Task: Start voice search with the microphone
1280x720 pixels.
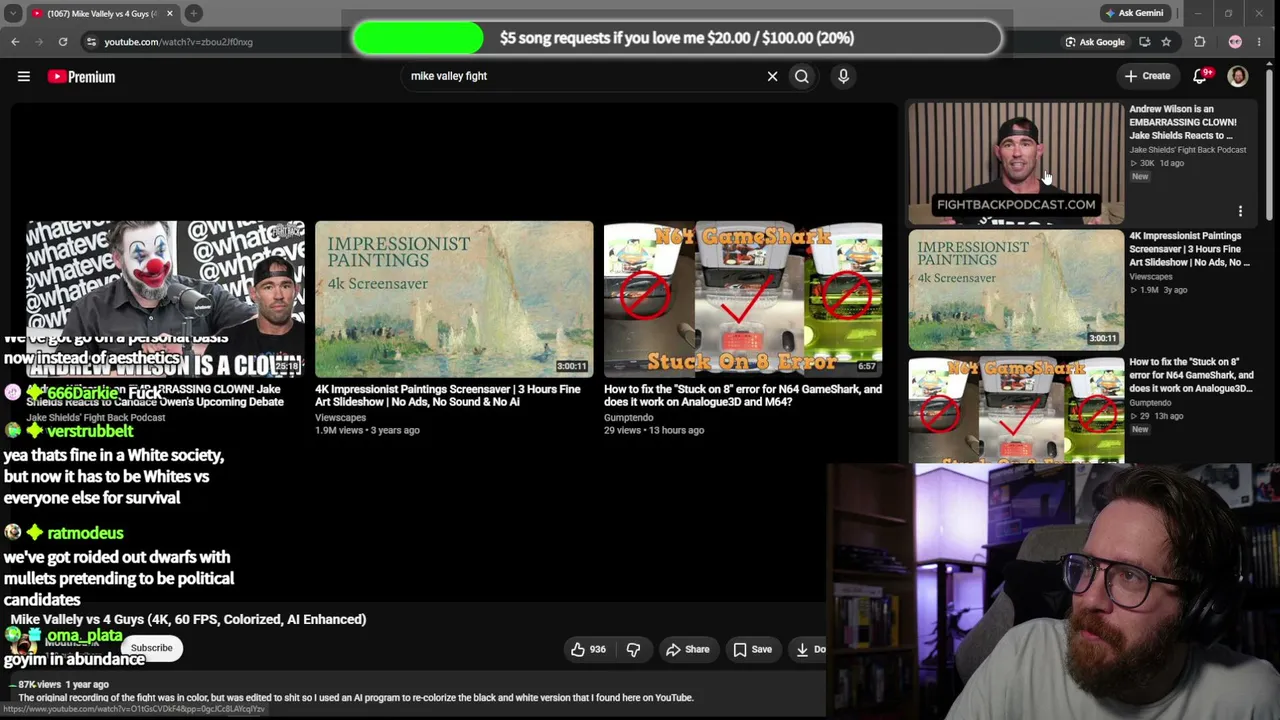Action: [x=843, y=76]
